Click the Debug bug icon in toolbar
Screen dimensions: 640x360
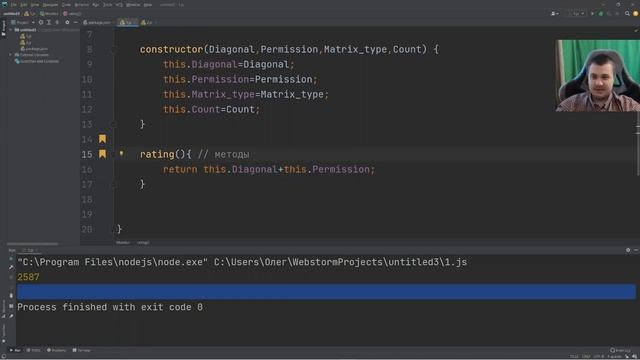click(x=600, y=13)
